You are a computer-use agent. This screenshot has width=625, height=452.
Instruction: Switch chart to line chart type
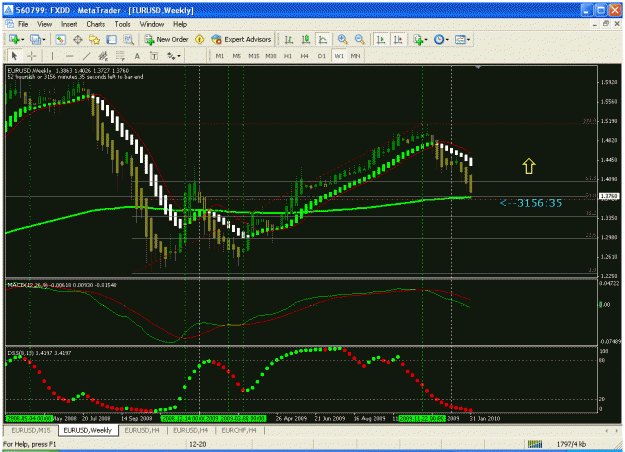[322, 39]
